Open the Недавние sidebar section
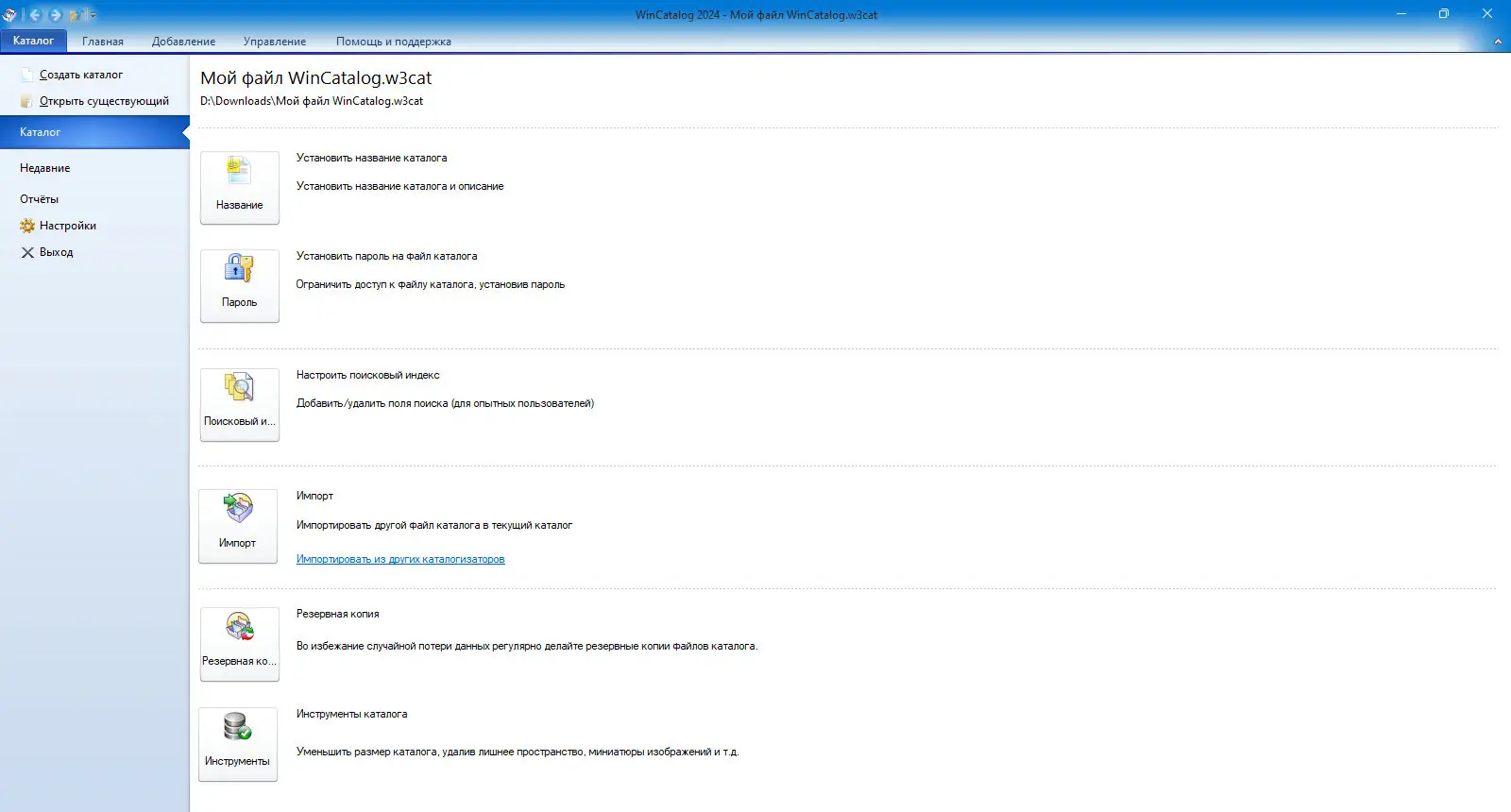 point(45,168)
